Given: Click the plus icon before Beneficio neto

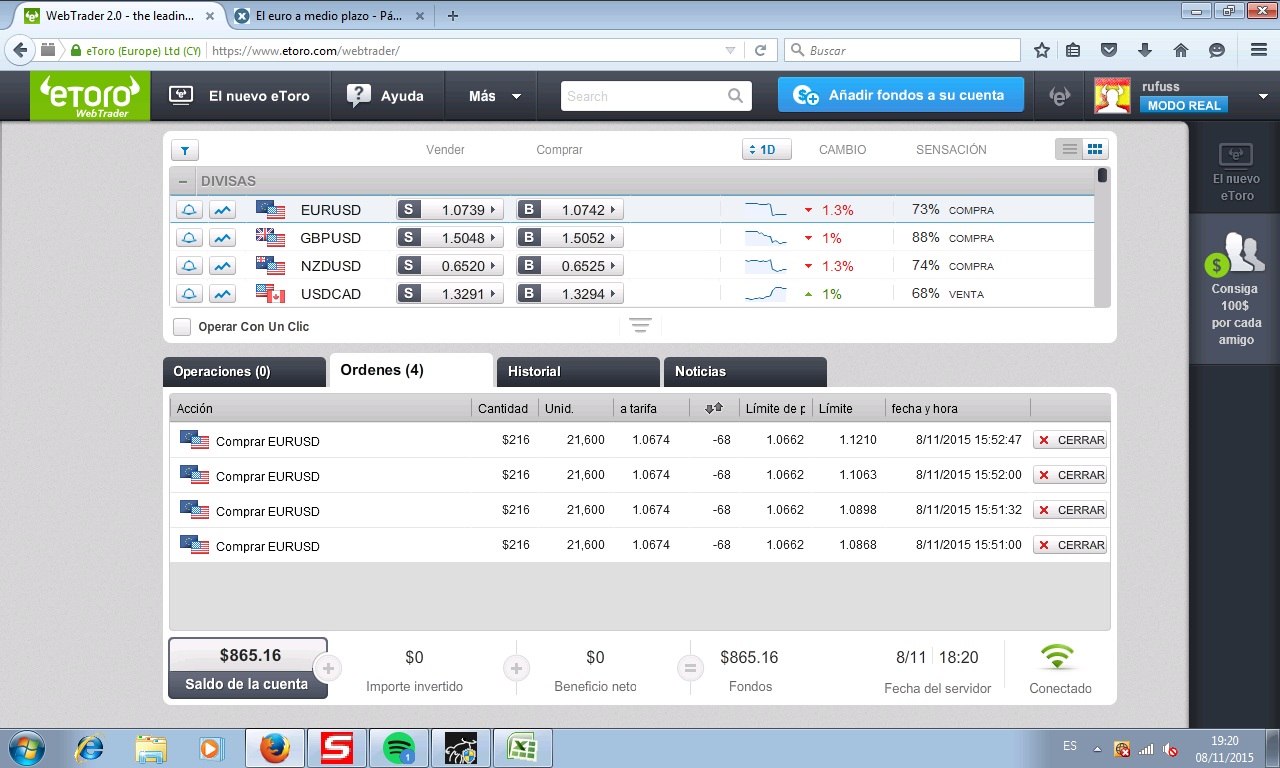Looking at the screenshot, I should (x=516, y=668).
